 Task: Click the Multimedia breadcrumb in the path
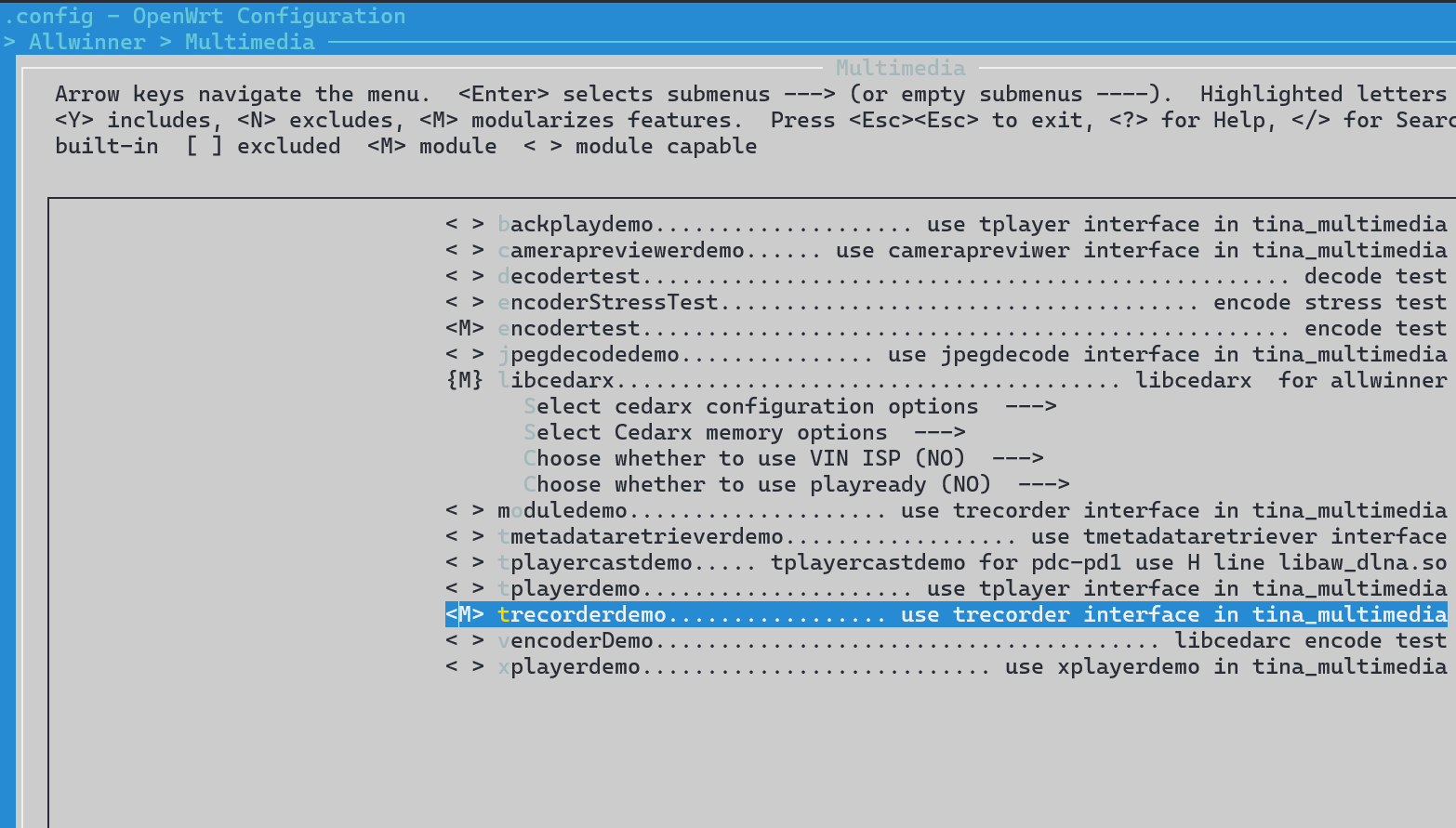pos(250,42)
